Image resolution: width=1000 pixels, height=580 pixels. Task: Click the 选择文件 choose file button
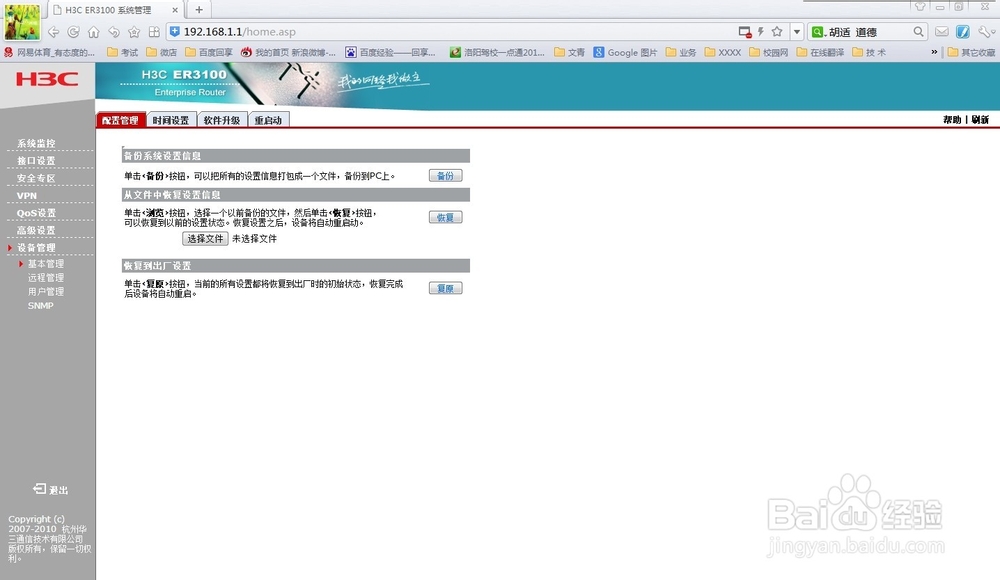[x=205, y=239]
